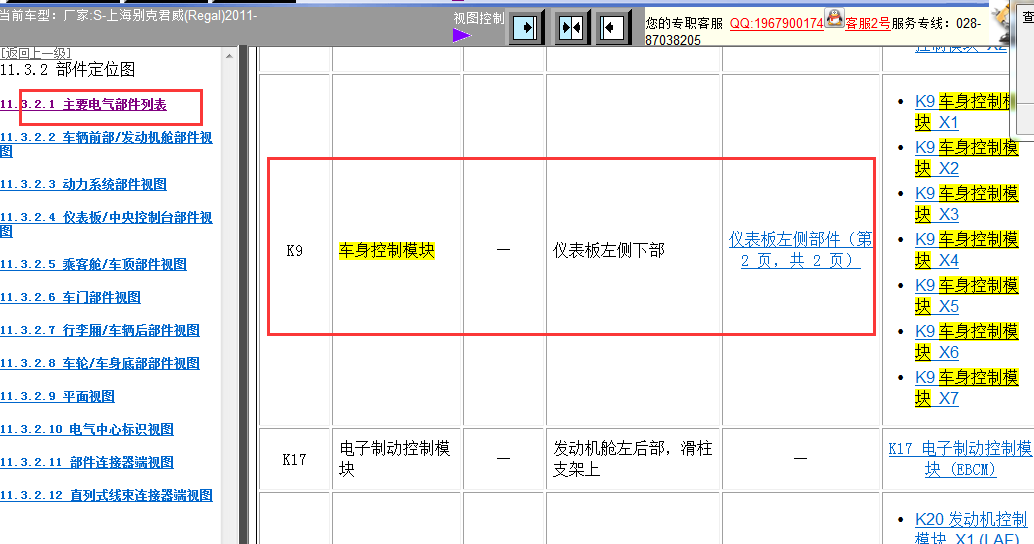Open 11.3.2.12 直列式线束连接器端视图
The height and width of the screenshot is (544, 1034).
pyautogui.click(x=106, y=495)
